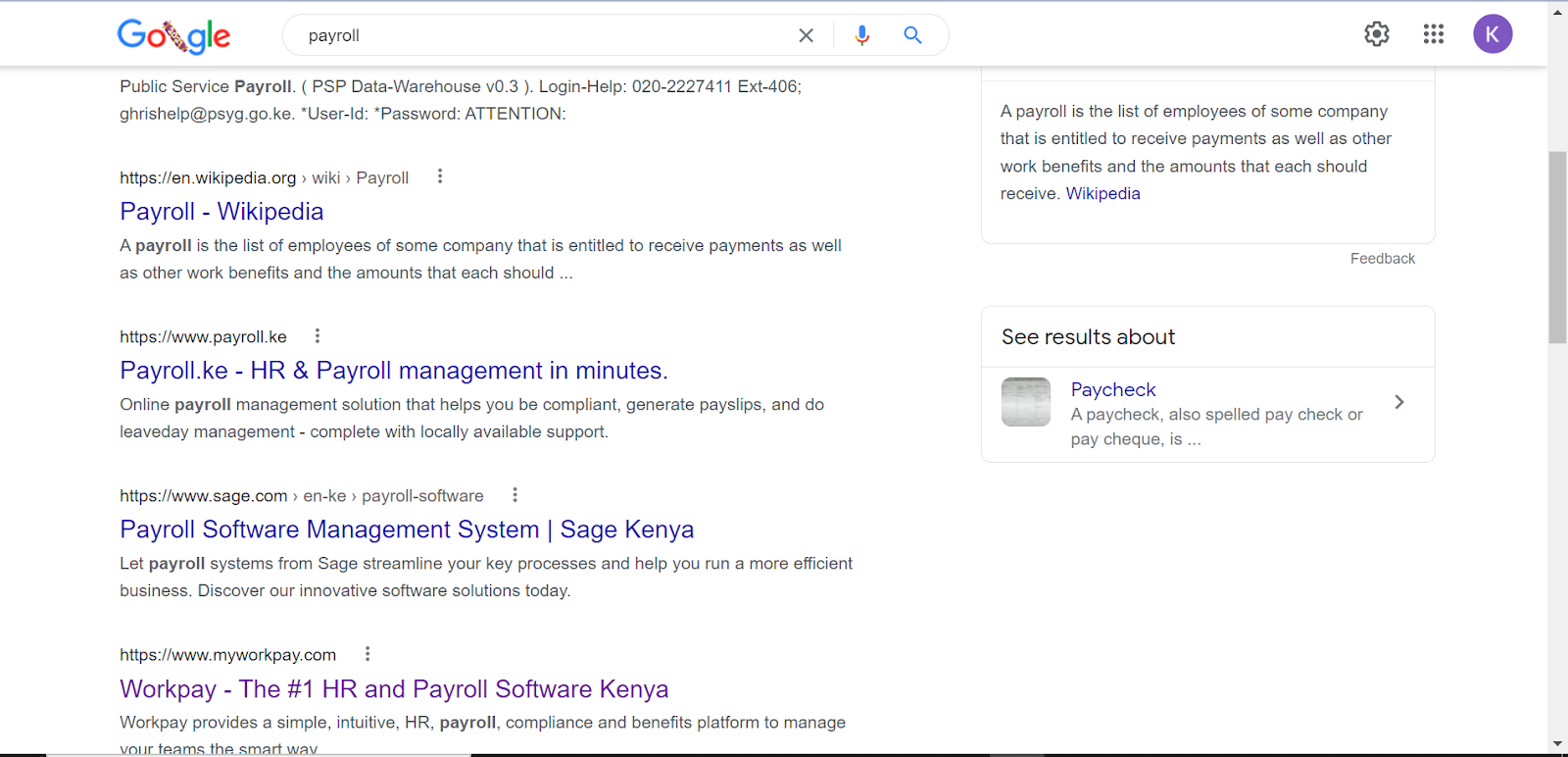Click the https://www.myworkpay.com URL text
This screenshot has width=1568, height=757.
pos(227,655)
